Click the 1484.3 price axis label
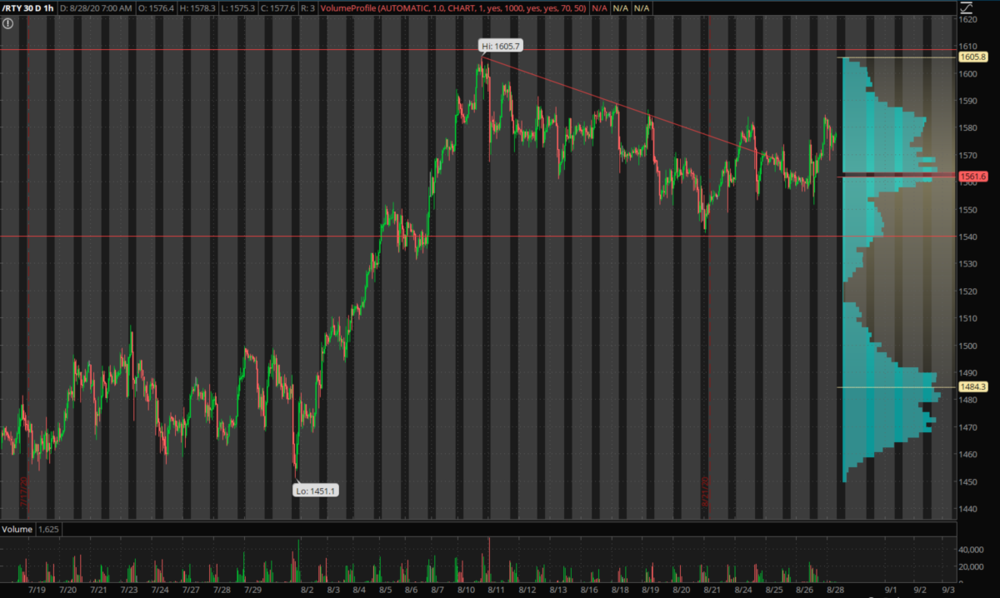1000x598 pixels. (973, 387)
